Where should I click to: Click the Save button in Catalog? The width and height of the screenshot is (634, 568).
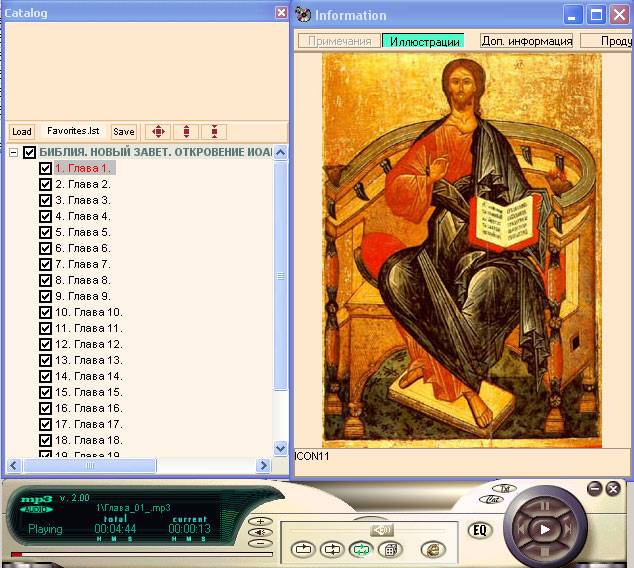(124, 131)
